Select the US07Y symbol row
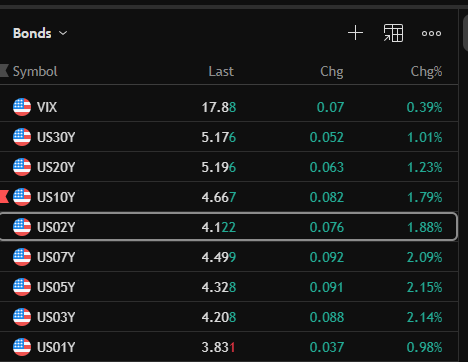The image size is (468, 362). [x=229, y=257]
